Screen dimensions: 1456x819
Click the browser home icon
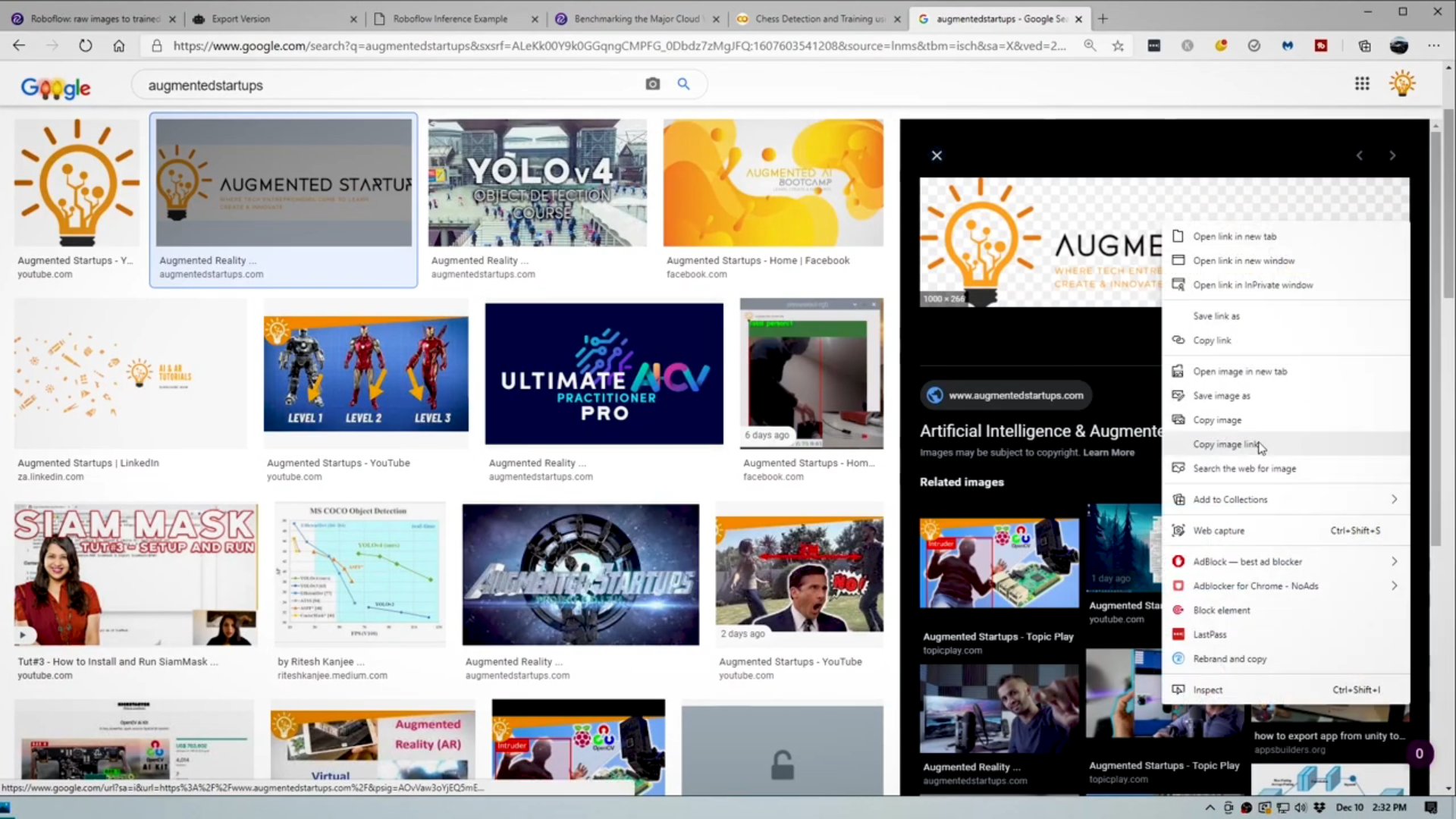[119, 45]
